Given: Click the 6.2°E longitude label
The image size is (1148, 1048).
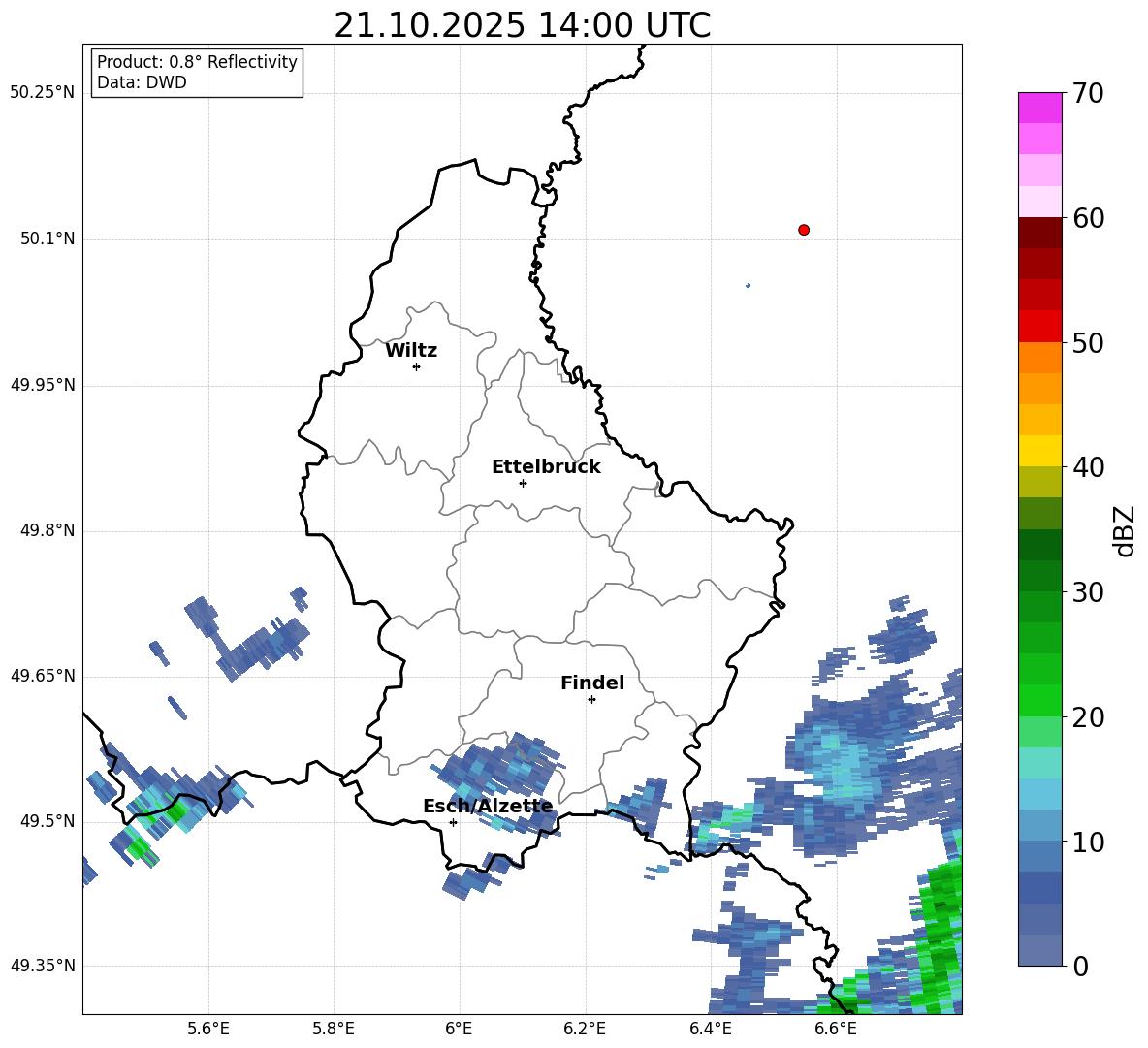Looking at the screenshot, I should (585, 1029).
